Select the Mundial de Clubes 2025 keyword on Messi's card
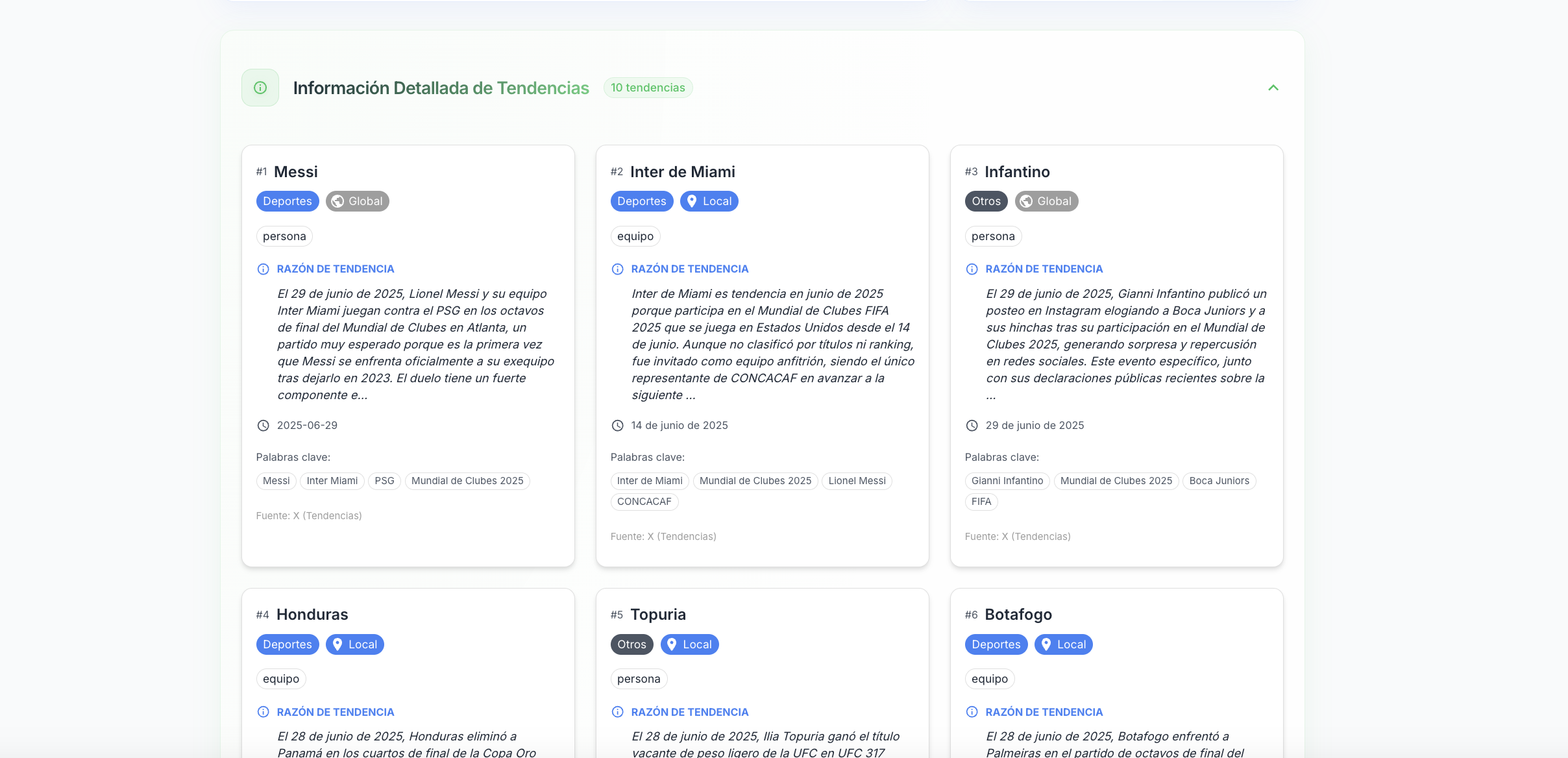Viewport: 1568px width, 758px height. tap(467, 480)
